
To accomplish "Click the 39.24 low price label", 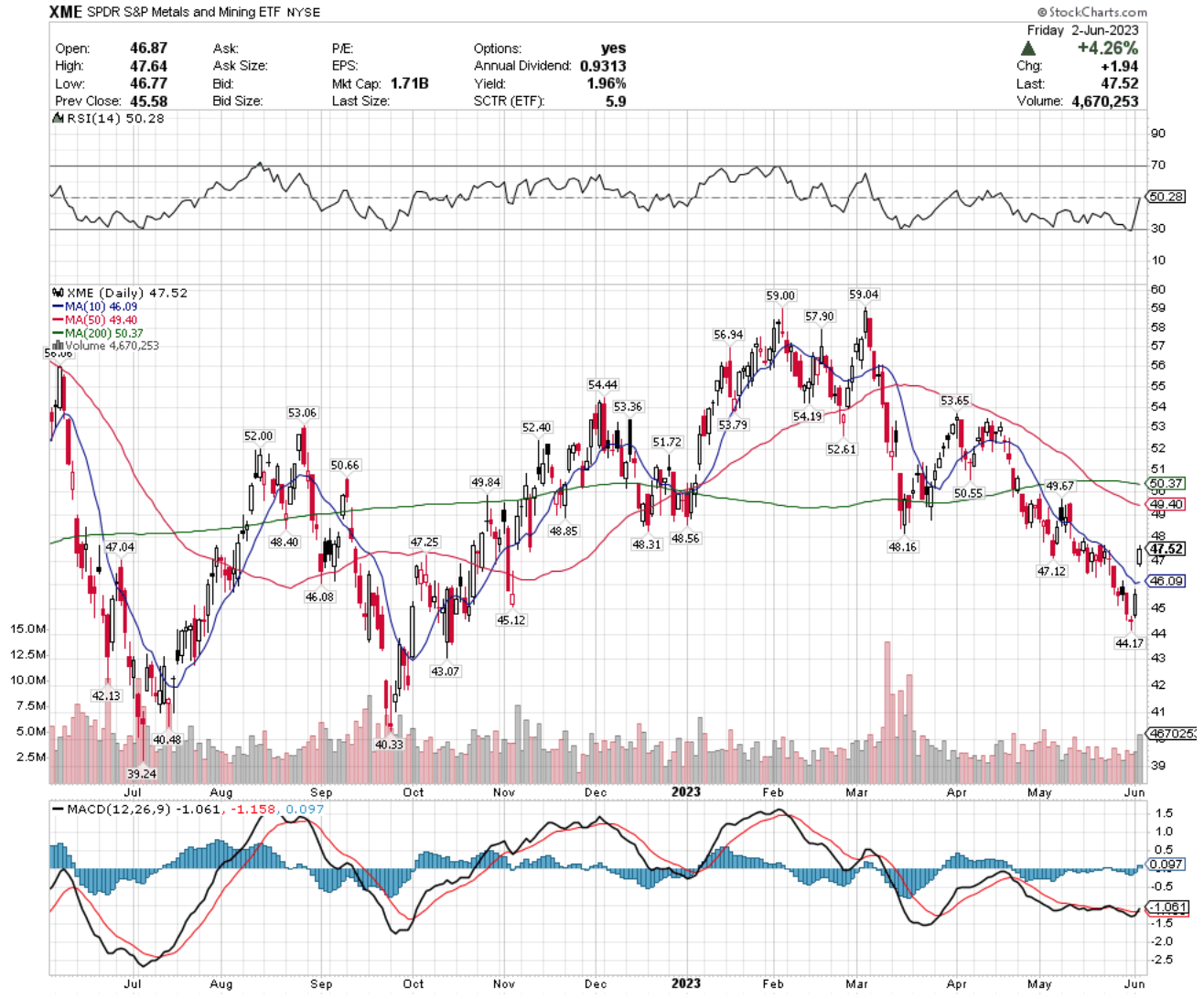I will tap(142, 774).
